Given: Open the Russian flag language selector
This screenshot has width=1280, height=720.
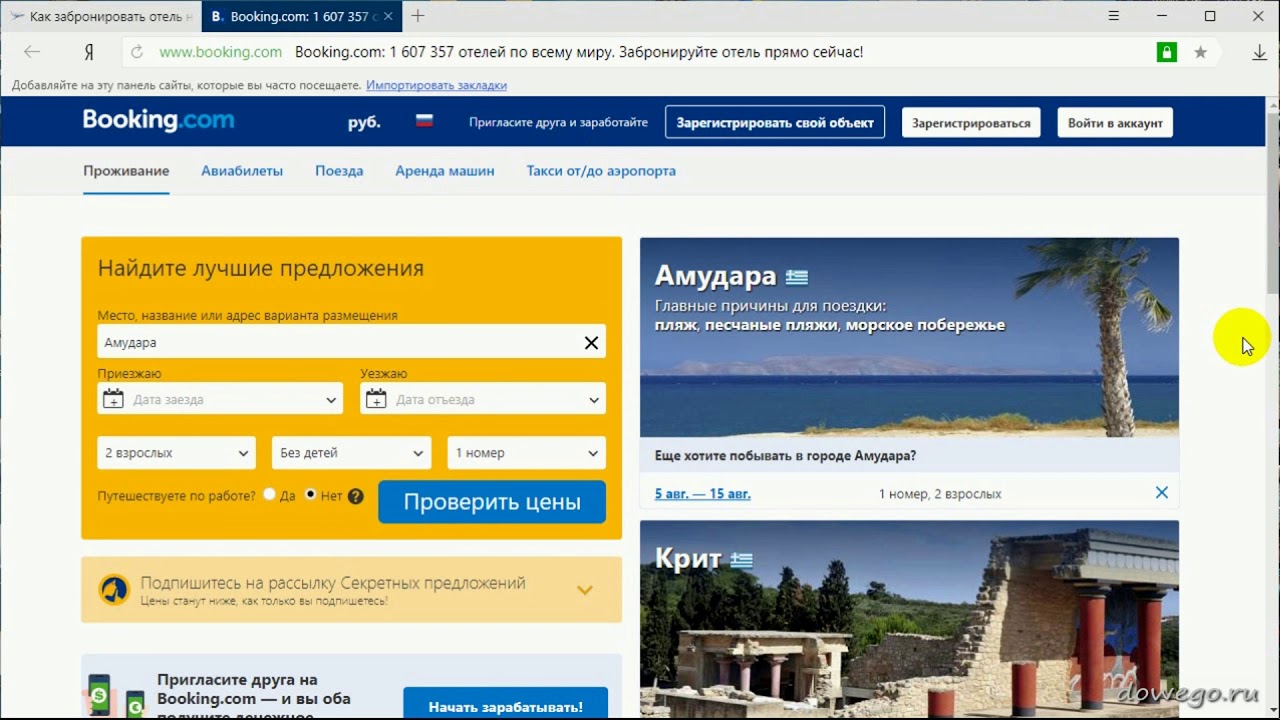Looking at the screenshot, I should pyautogui.click(x=424, y=122).
